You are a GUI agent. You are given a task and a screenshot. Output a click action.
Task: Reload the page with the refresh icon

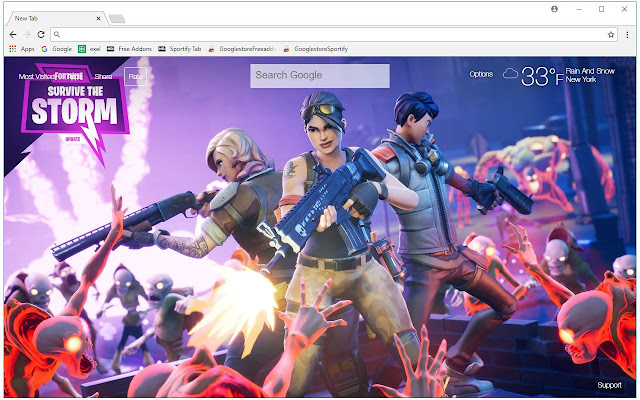click(x=41, y=35)
